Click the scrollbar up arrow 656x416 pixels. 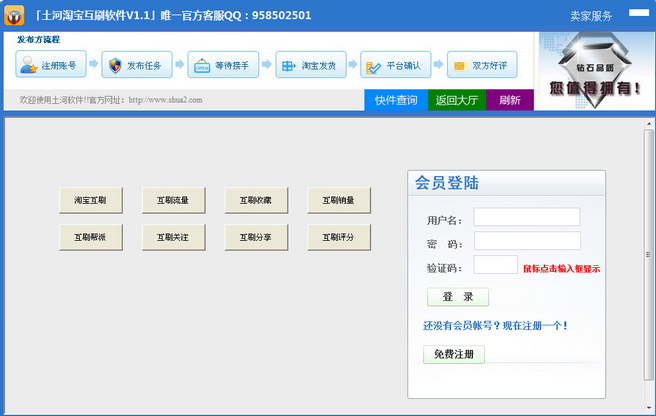pyautogui.click(x=648, y=124)
